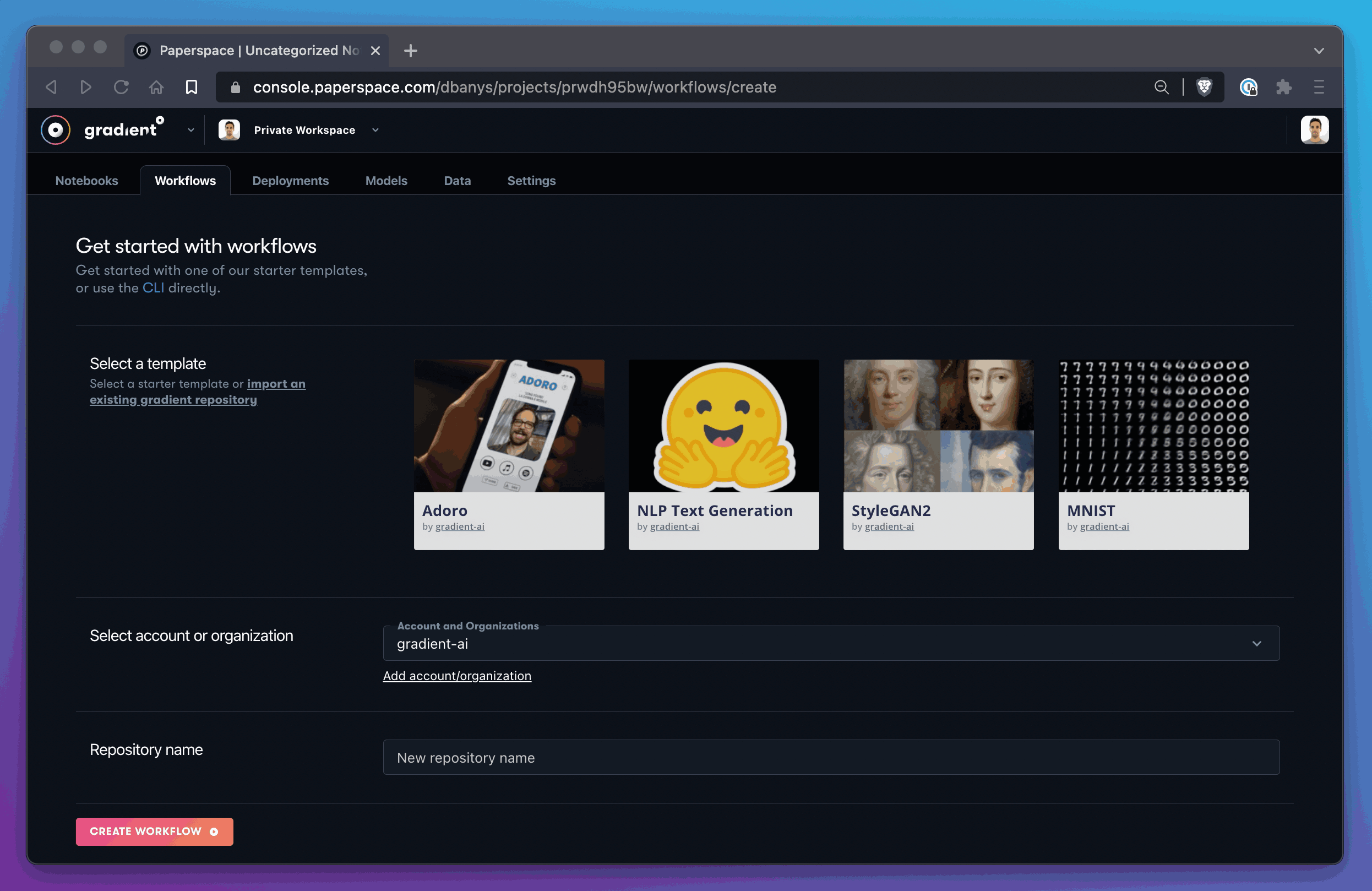Click the gradient logo icon
The height and width of the screenshot is (891, 1372).
[x=55, y=129]
